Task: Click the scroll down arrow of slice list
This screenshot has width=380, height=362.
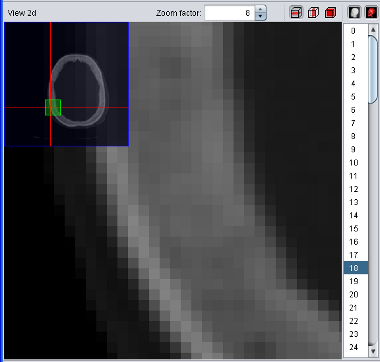Action: pos(373,351)
